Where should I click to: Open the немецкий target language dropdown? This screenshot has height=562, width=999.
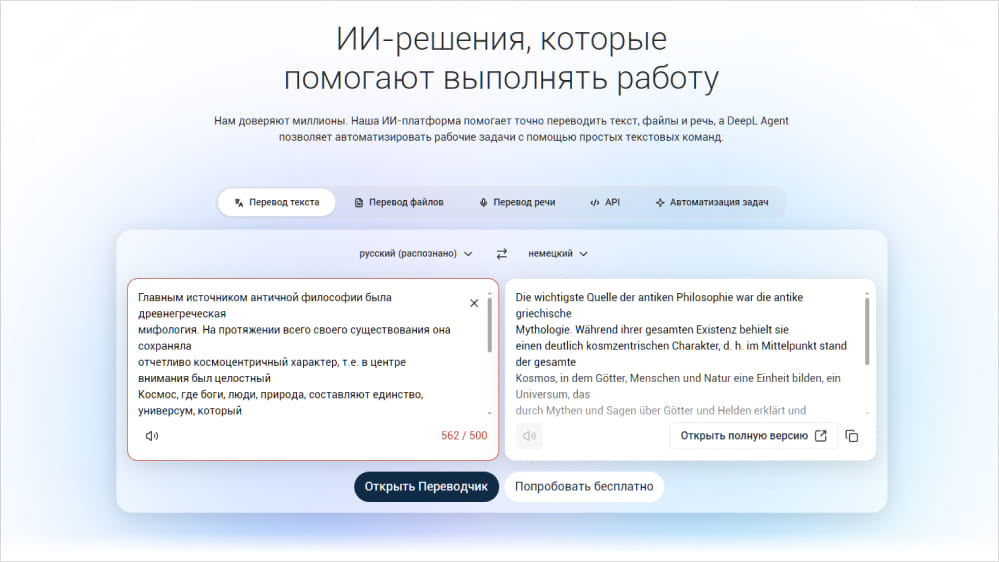click(558, 254)
